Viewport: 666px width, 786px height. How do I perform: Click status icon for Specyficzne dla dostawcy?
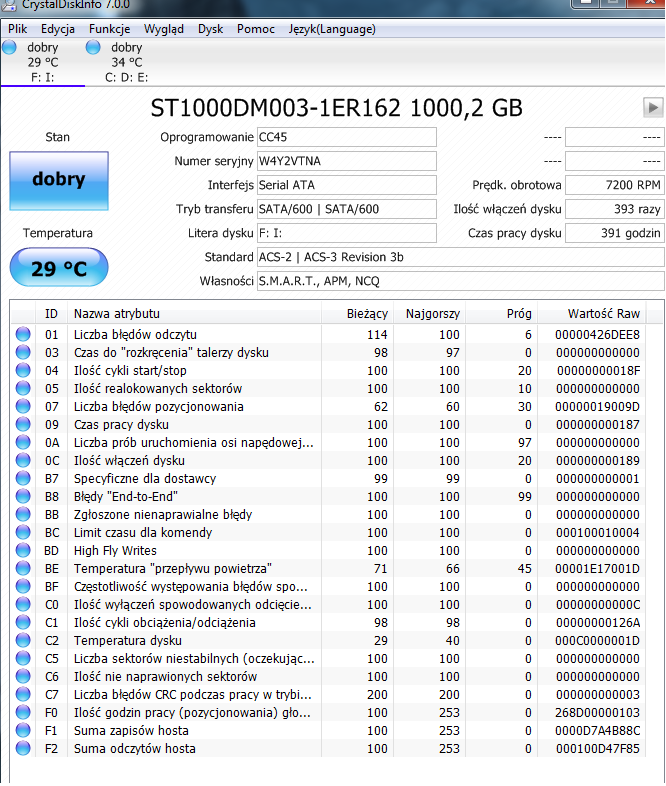23,479
